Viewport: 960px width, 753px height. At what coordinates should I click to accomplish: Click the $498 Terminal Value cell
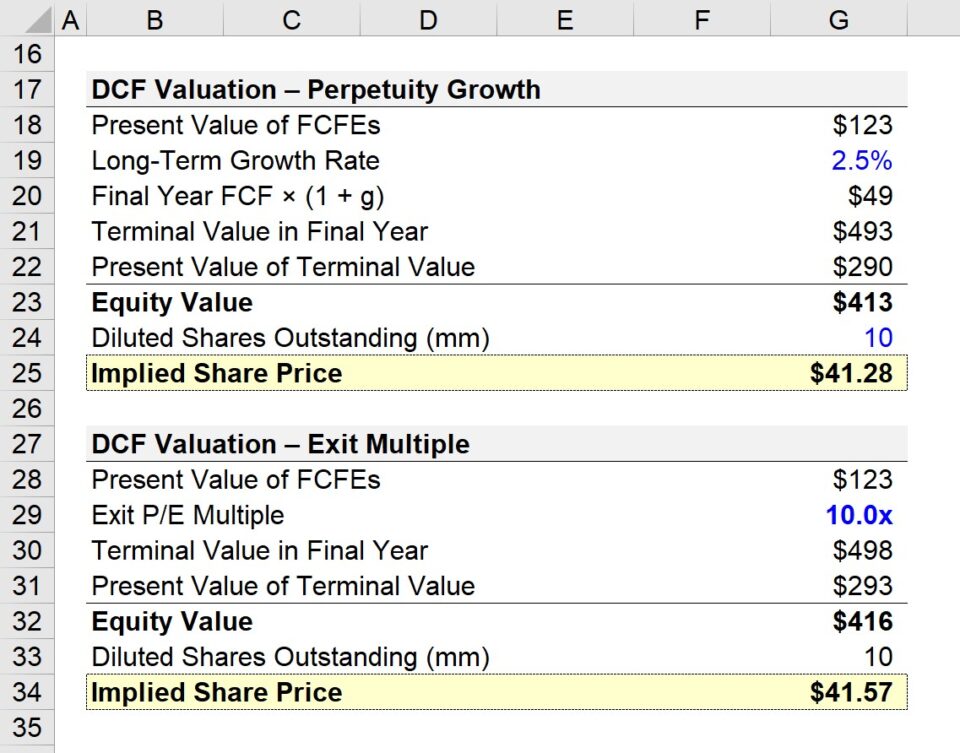pyautogui.click(x=862, y=551)
